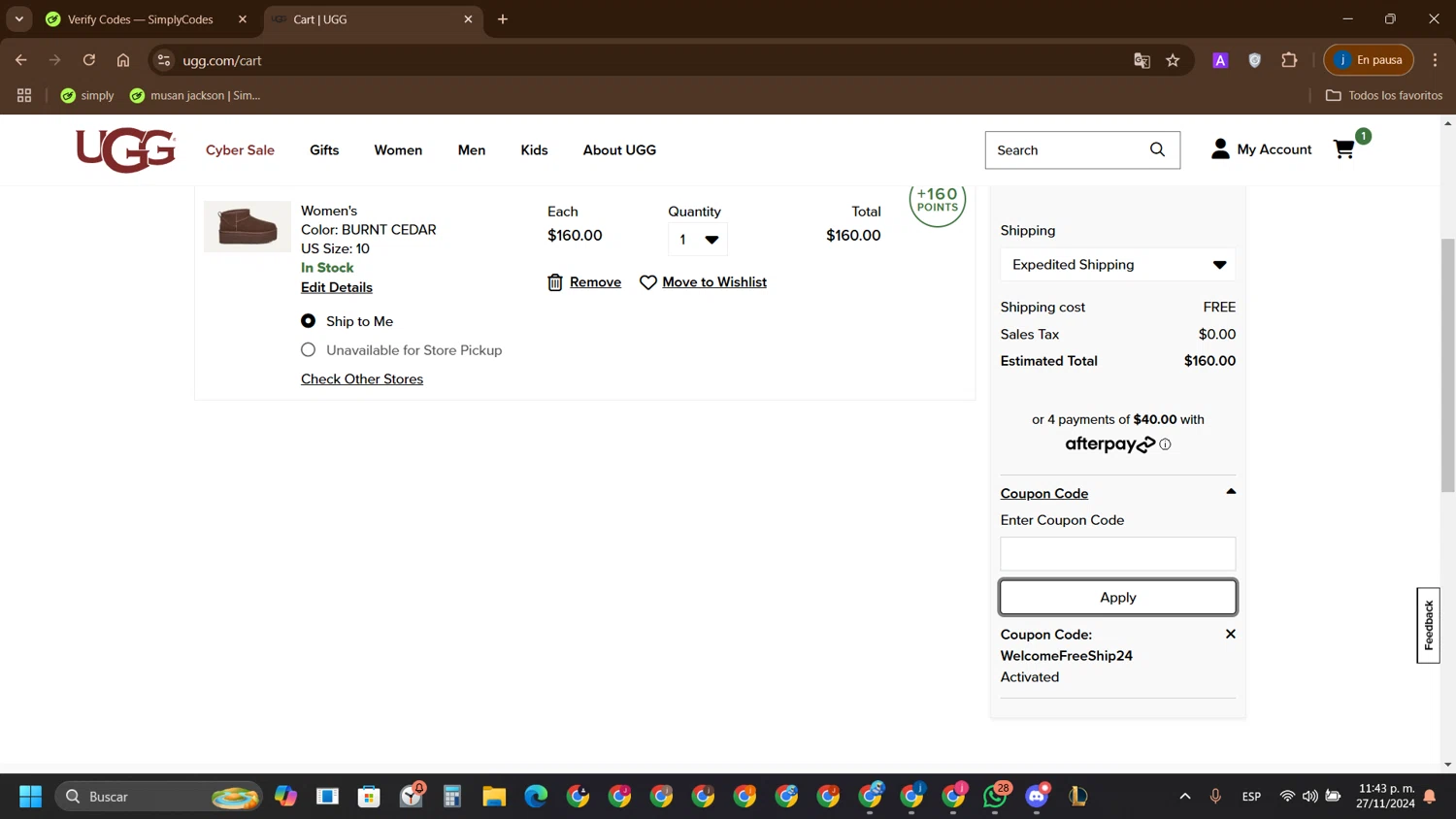Click the trash Remove icon
1456x819 pixels.
tap(555, 282)
